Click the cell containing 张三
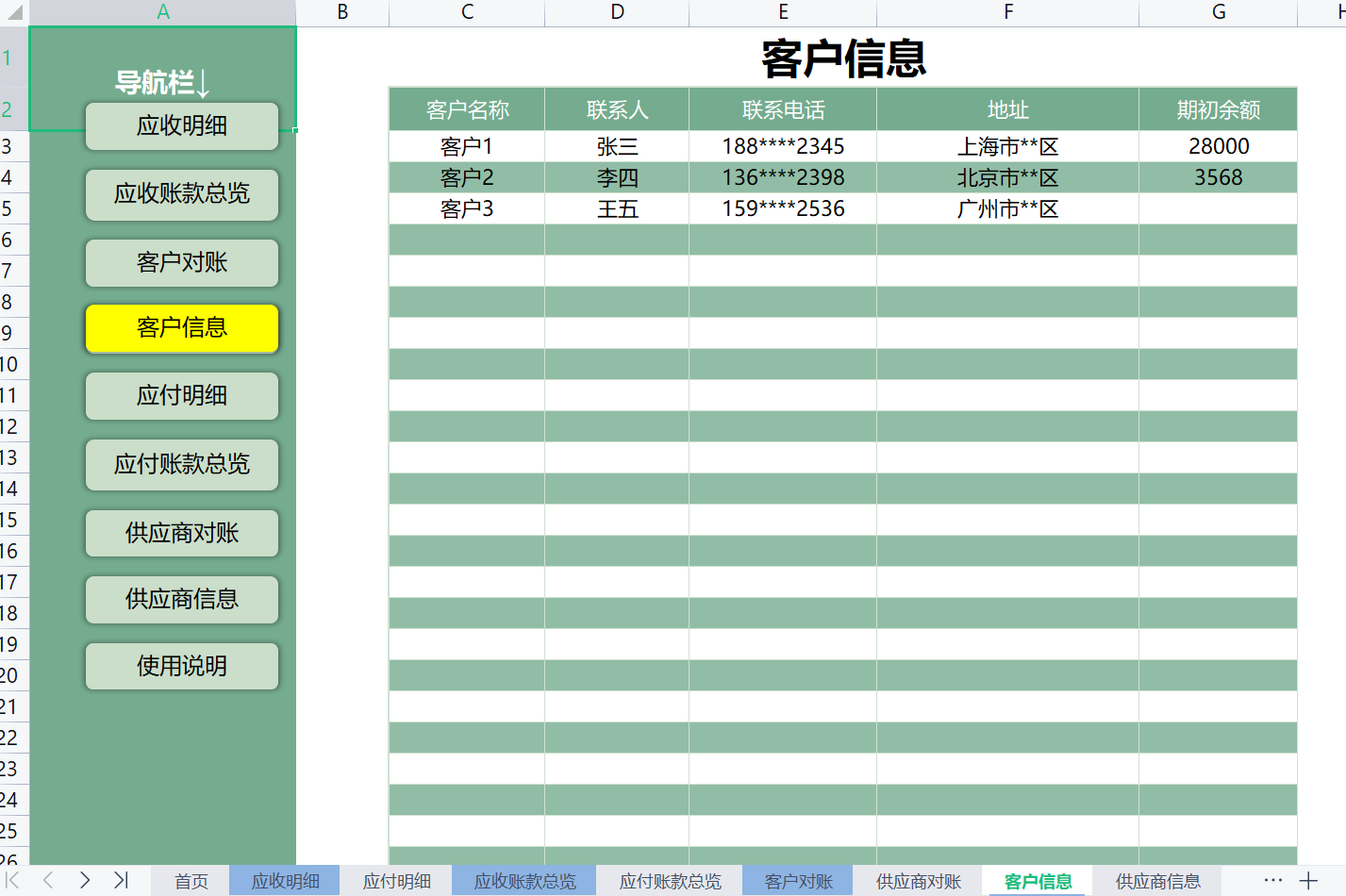This screenshot has height=896, width=1346. pyautogui.click(x=617, y=146)
